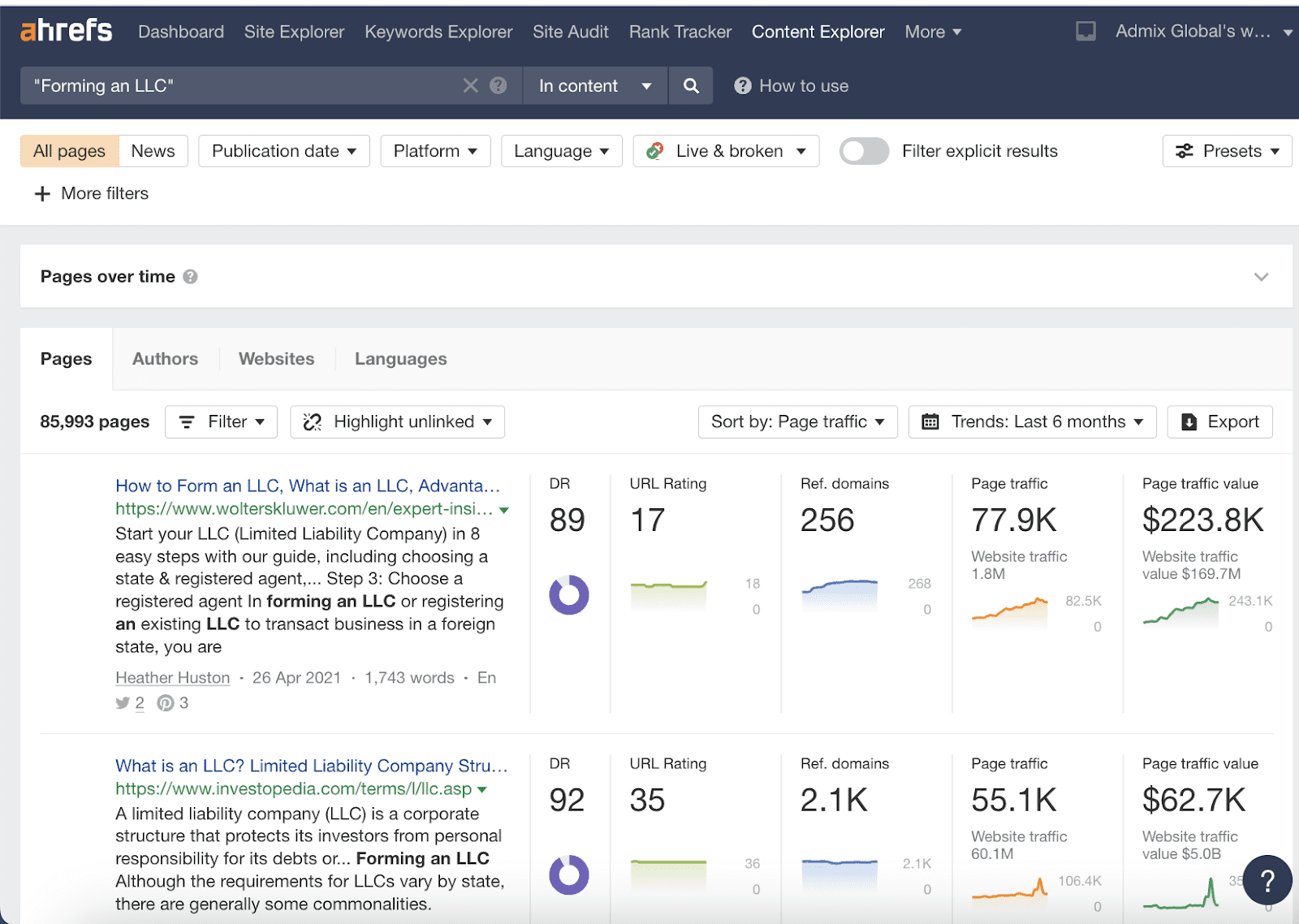Open the Filter dropdown
This screenshot has height=924, width=1299.
pyautogui.click(x=221, y=422)
